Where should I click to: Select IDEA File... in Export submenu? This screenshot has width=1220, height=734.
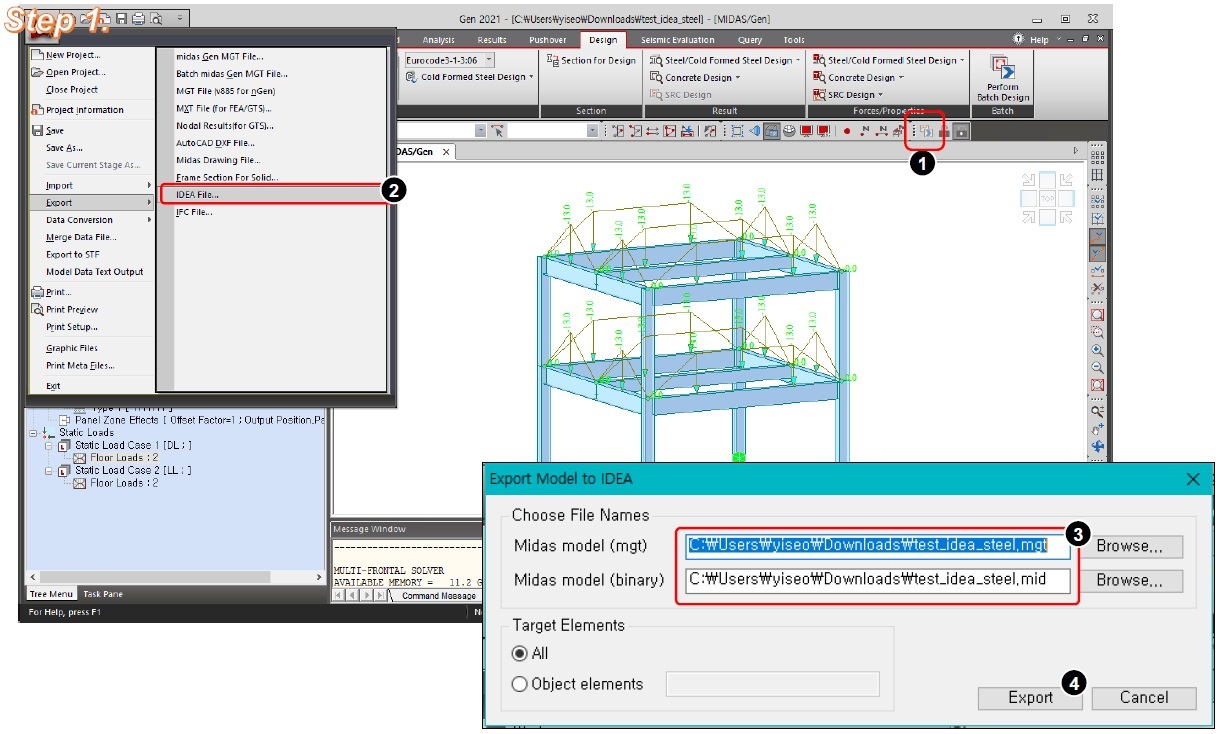click(272, 195)
